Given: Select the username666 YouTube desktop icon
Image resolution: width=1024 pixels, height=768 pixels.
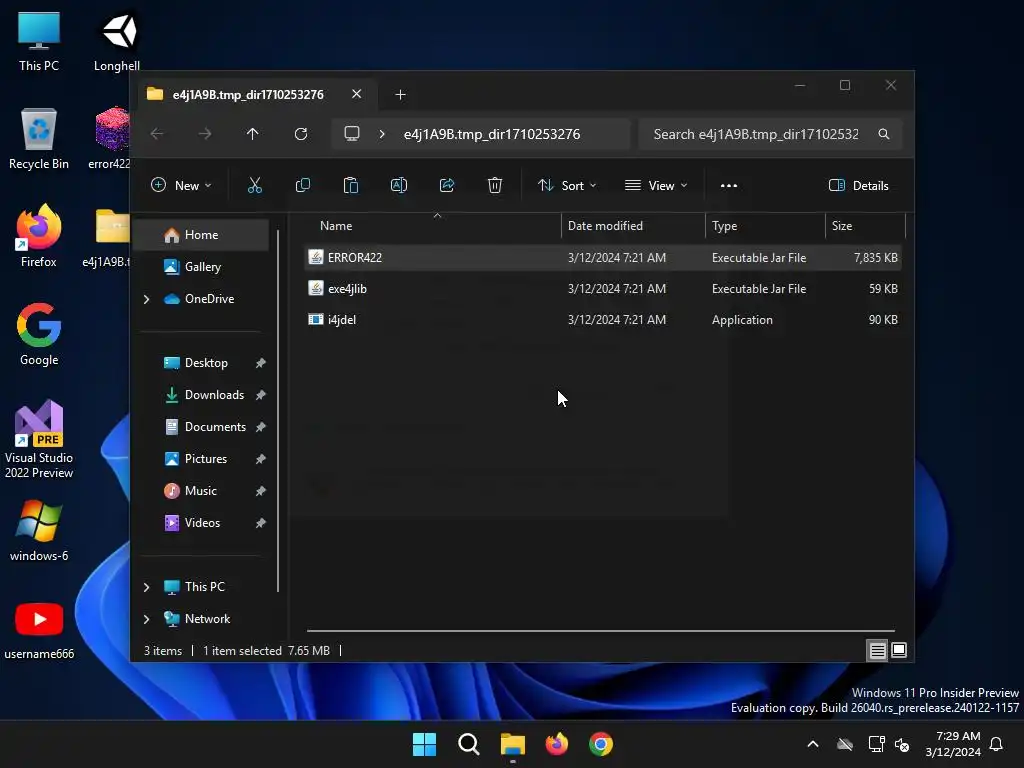Looking at the screenshot, I should (x=39, y=630).
